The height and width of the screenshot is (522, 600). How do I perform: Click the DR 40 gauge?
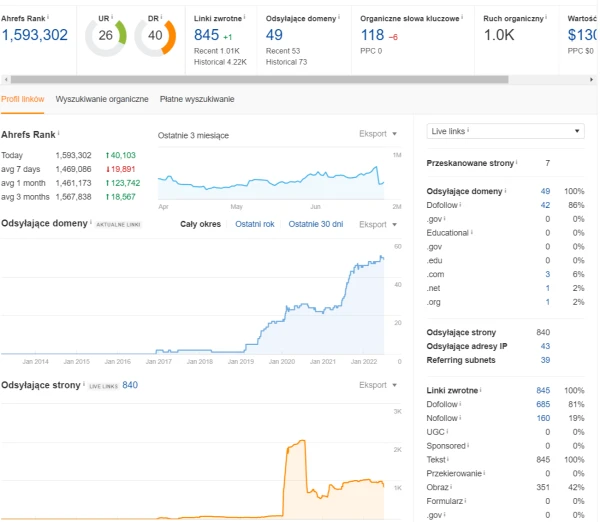pos(155,36)
